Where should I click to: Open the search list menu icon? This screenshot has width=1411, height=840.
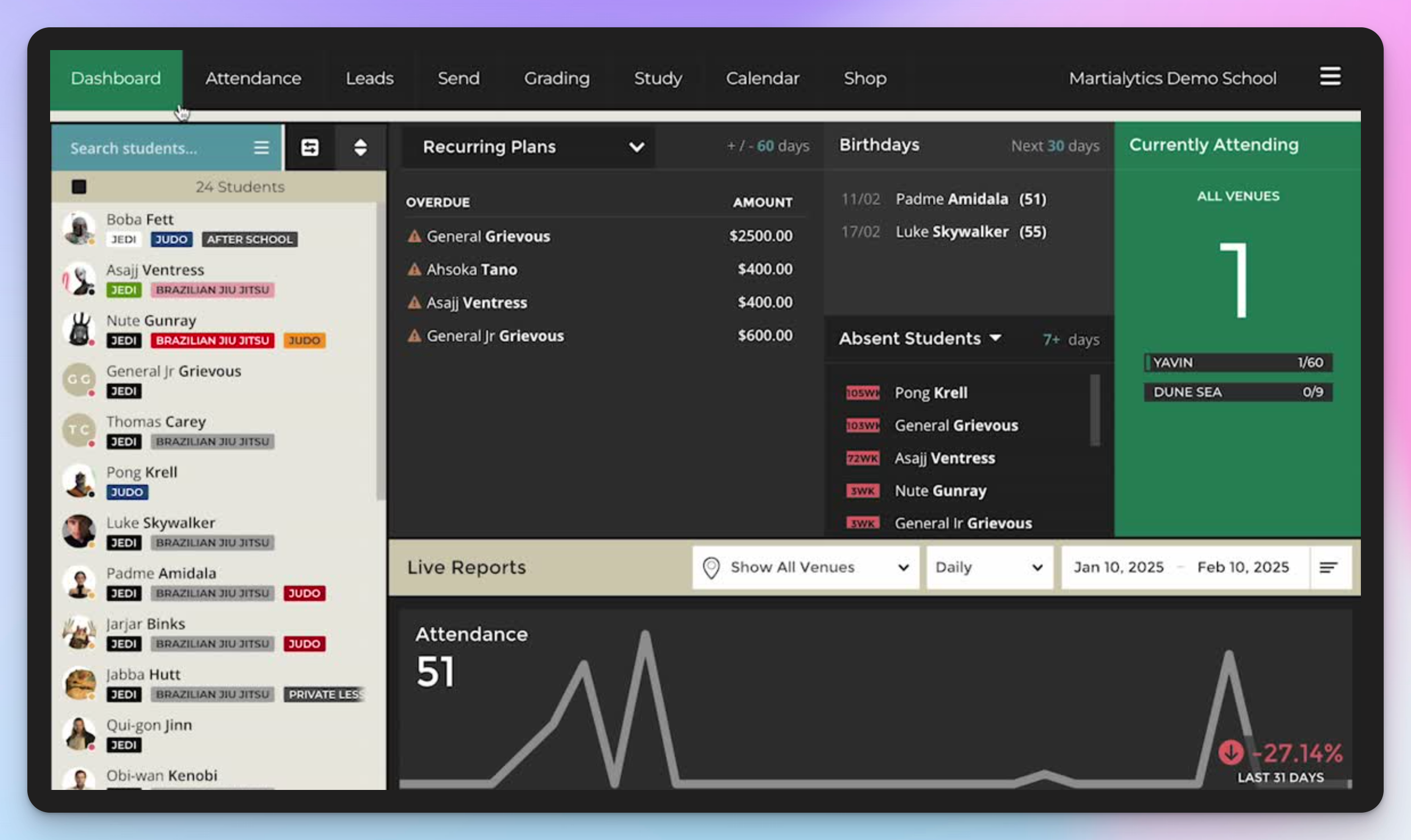tap(261, 148)
